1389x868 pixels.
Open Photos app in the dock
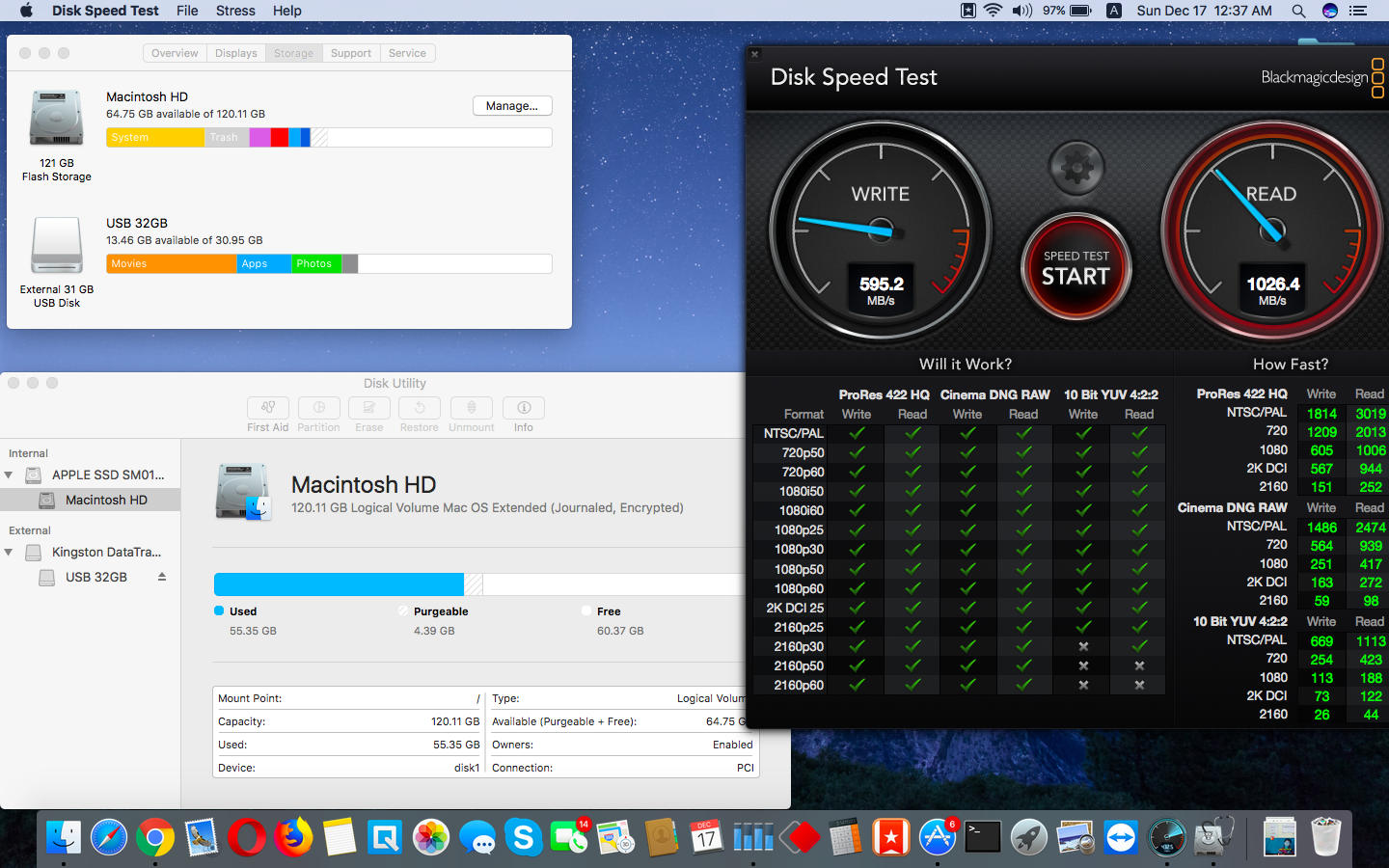(431, 837)
